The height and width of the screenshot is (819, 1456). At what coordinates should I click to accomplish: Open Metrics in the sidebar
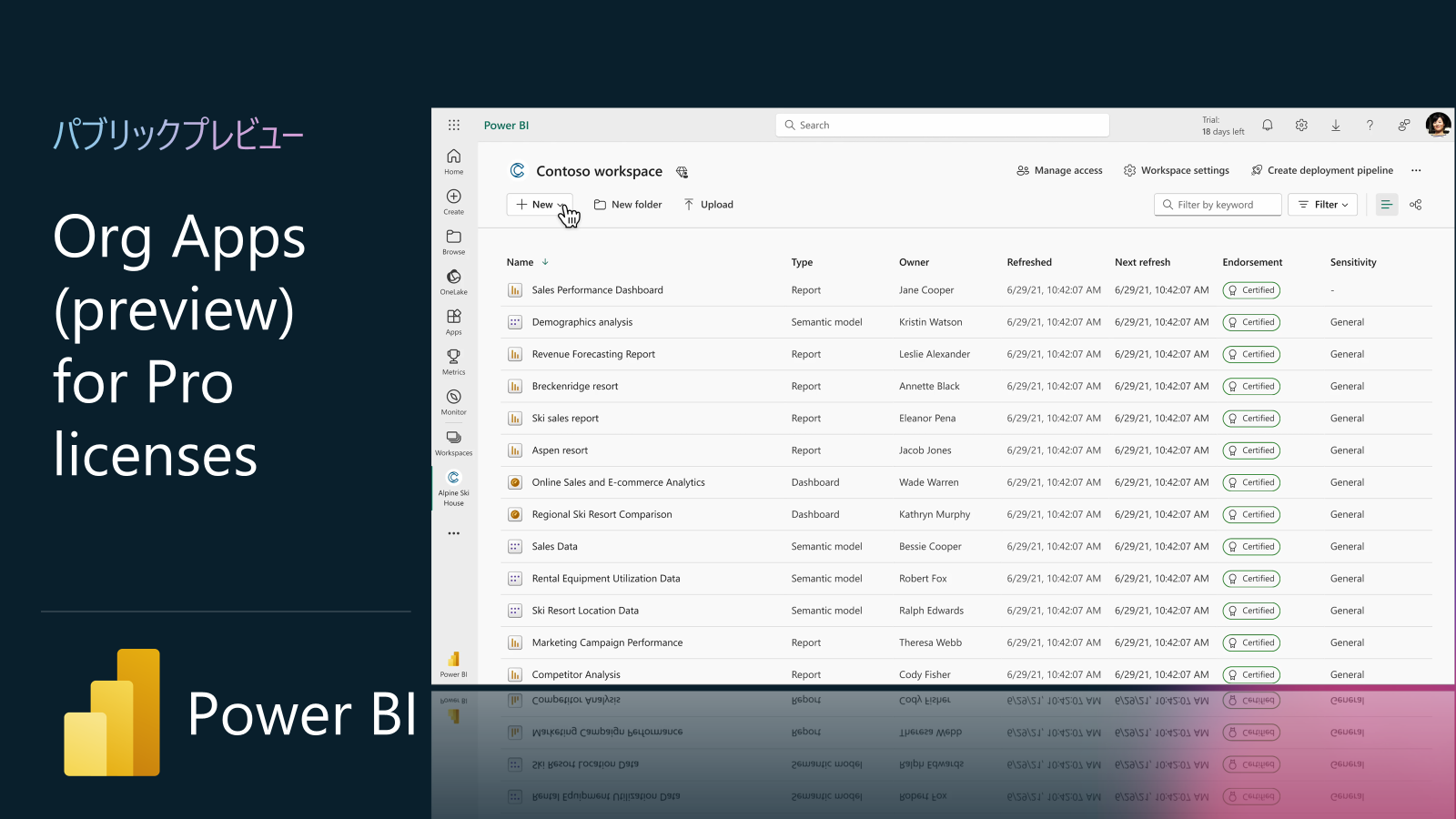454,362
